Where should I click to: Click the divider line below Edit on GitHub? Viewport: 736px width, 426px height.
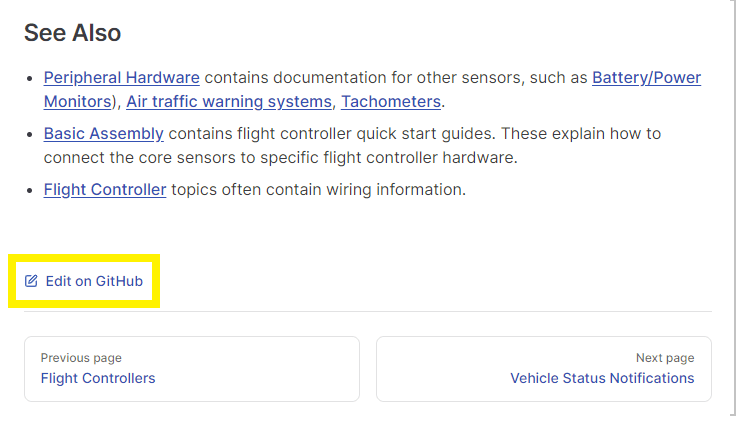click(x=368, y=311)
